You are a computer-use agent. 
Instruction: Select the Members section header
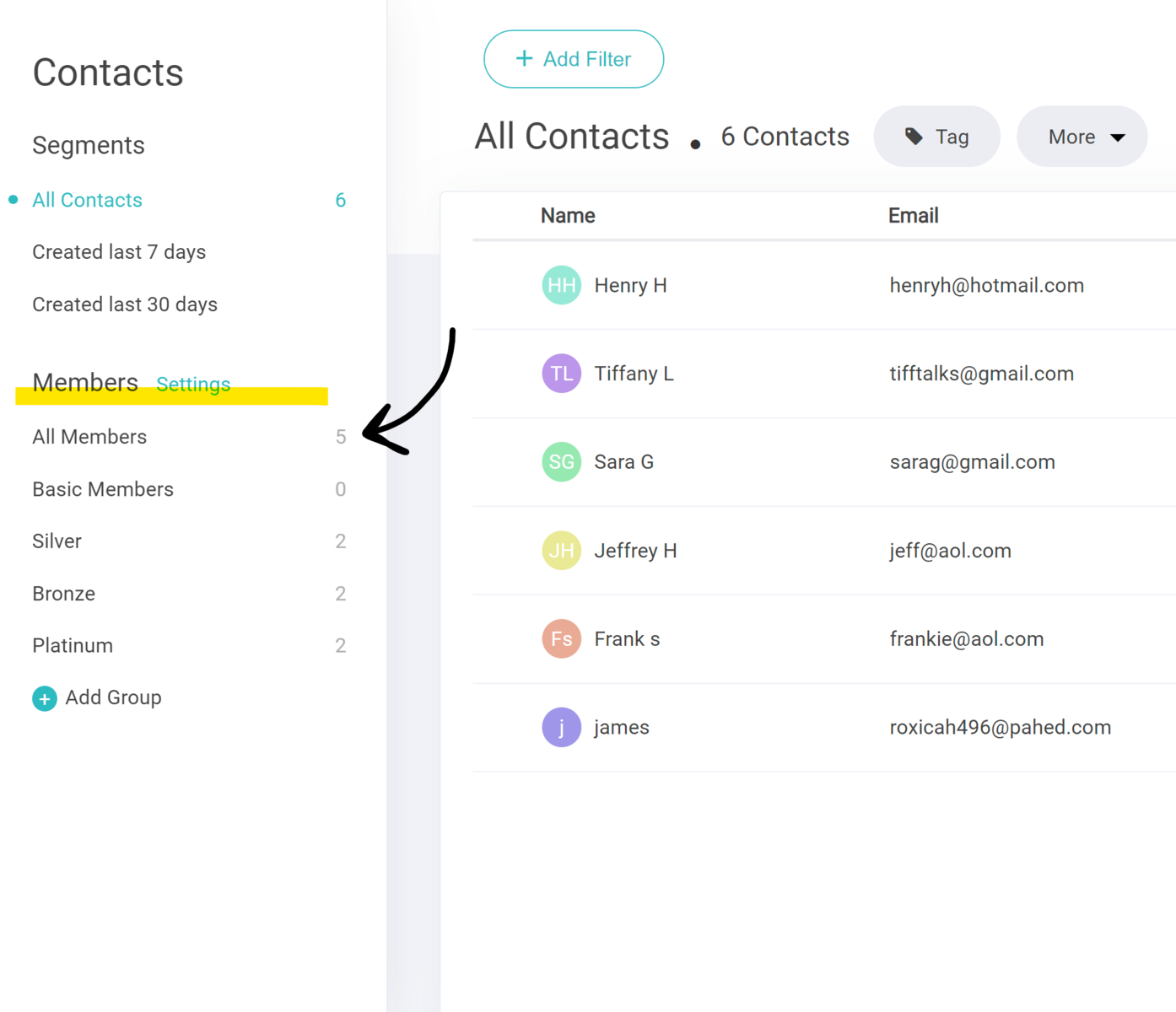84,382
